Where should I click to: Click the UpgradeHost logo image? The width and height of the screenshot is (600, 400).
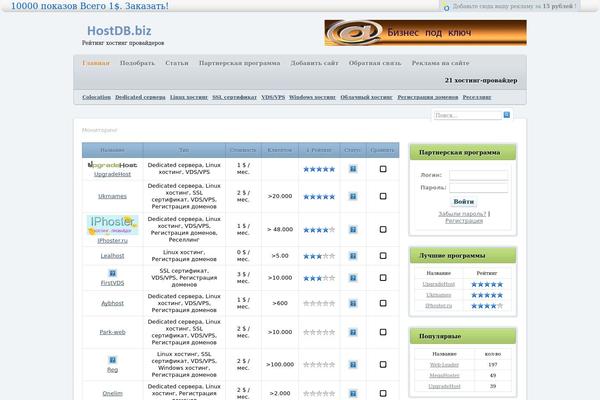112,165
